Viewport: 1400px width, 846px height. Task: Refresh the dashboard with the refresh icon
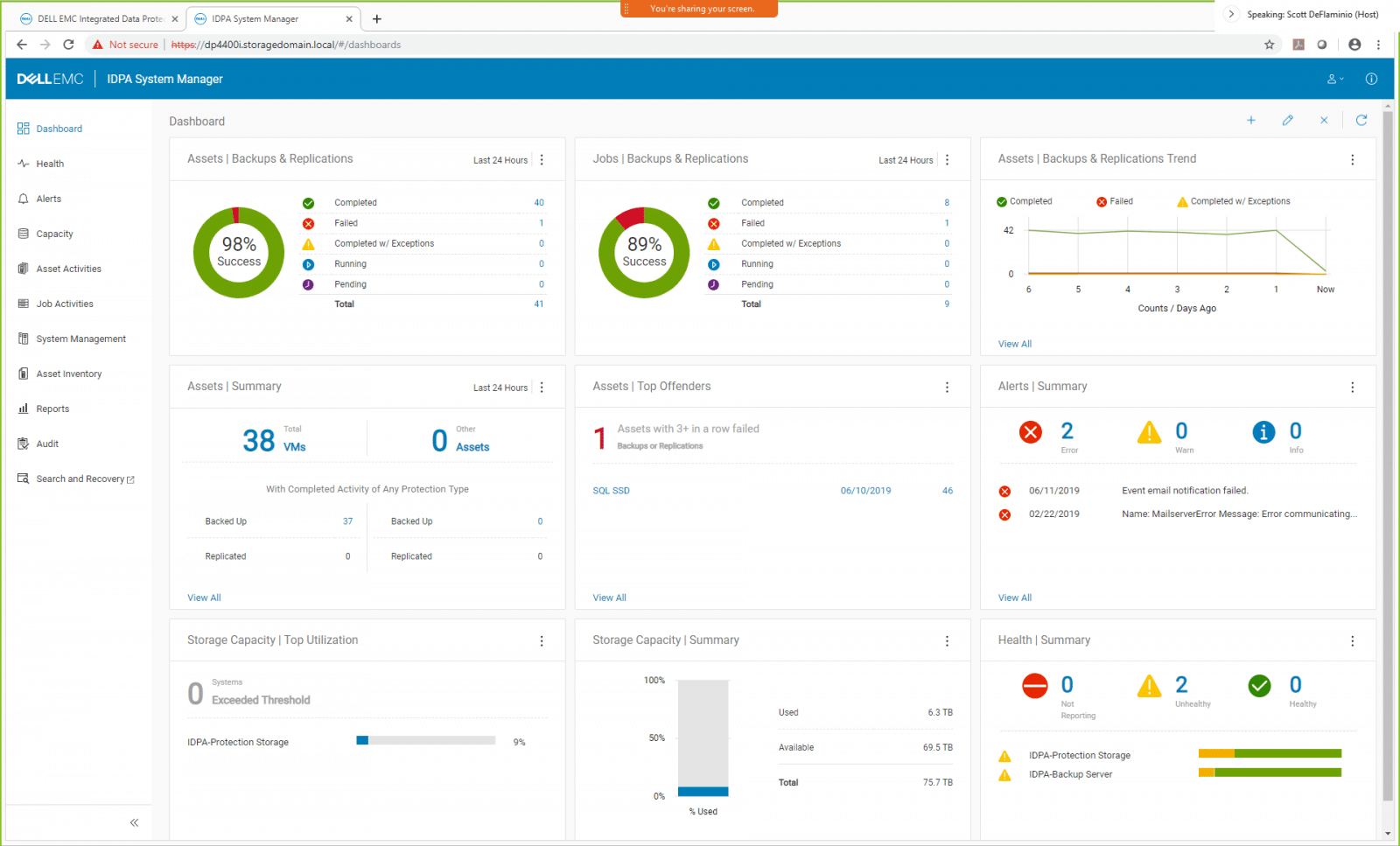(1361, 121)
